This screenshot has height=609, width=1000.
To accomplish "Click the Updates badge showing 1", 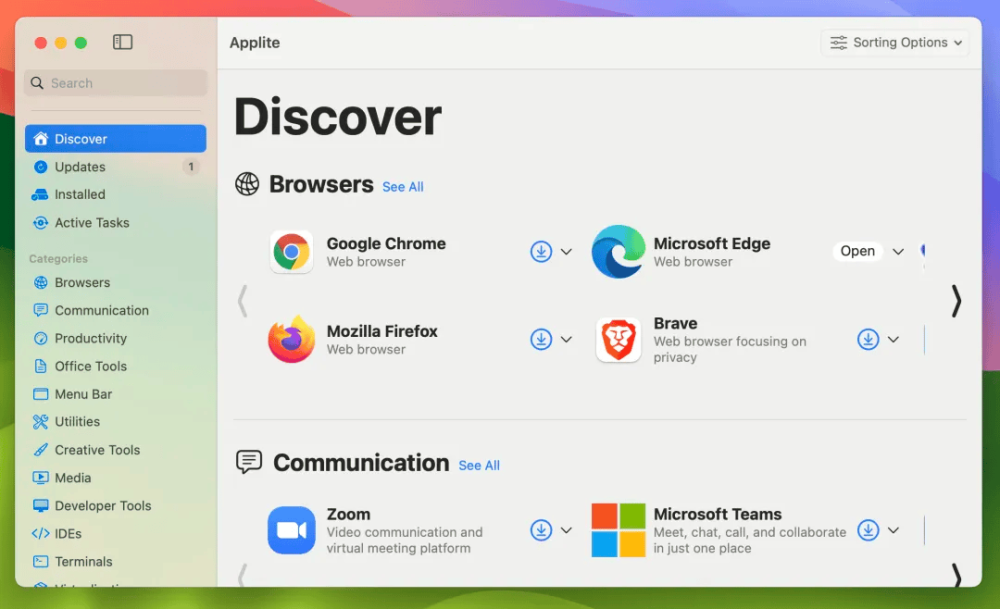I will (x=190, y=166).
